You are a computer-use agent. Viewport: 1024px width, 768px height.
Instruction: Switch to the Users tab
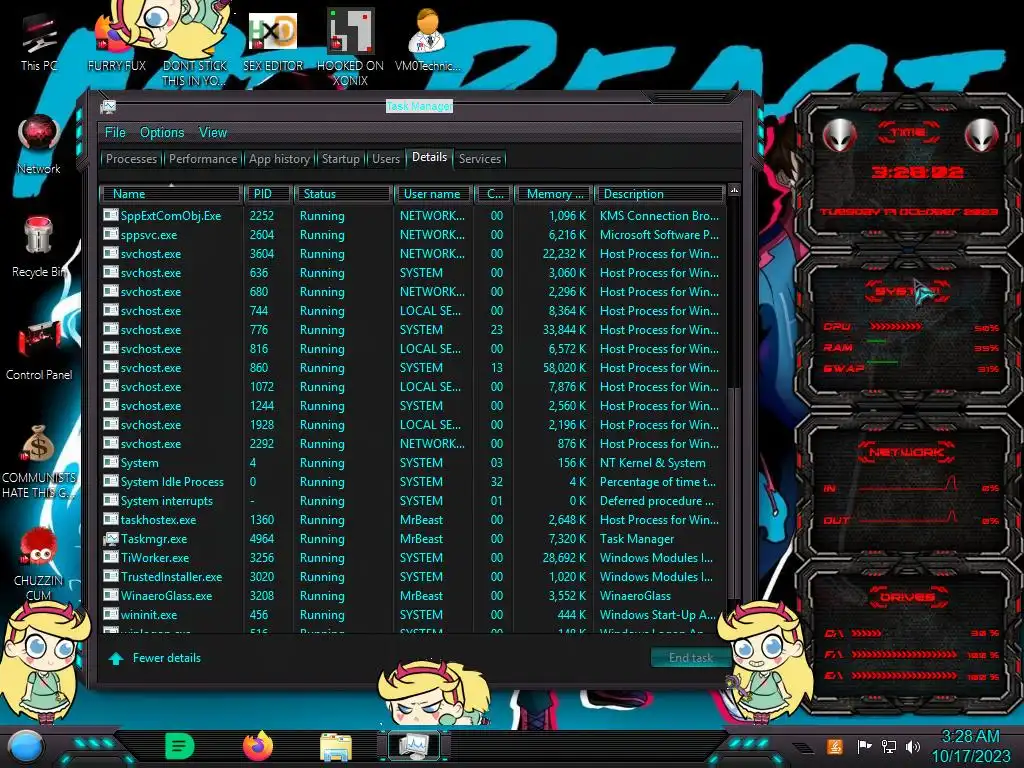pyautogui.click(x=385, y=159)
